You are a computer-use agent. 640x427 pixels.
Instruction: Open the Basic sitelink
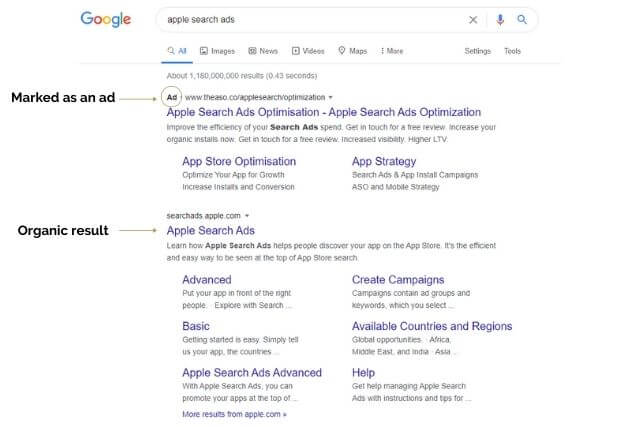[196, 326]
